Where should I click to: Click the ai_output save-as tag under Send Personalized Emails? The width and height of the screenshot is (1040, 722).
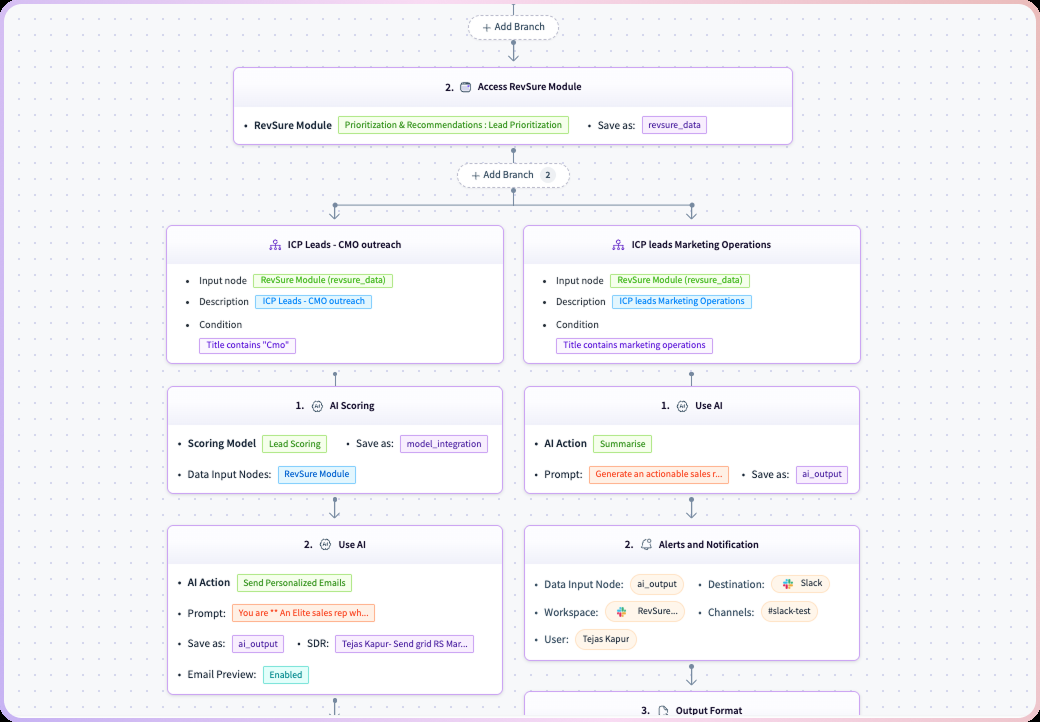(x=258, y=644)
